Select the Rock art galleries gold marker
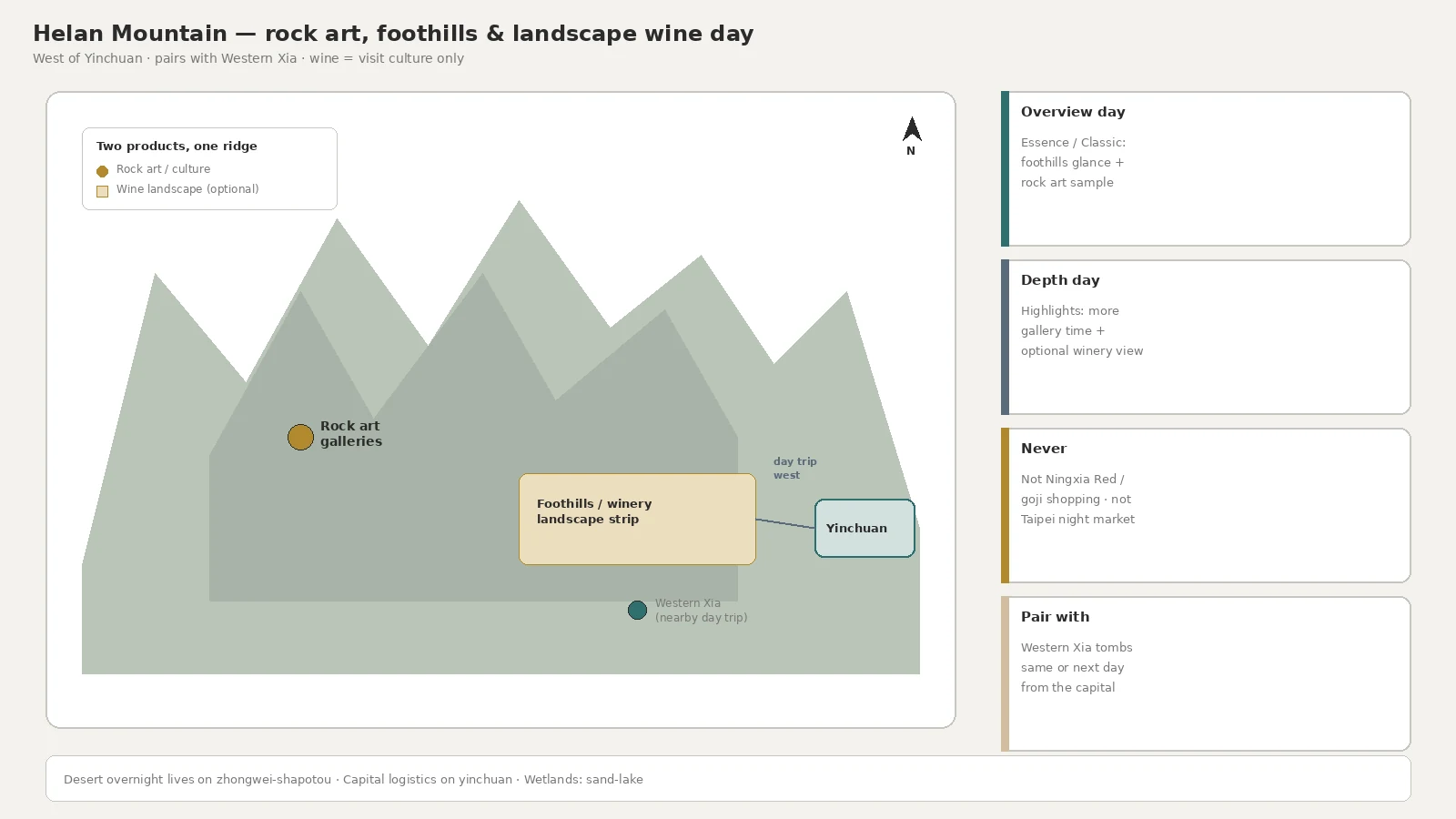Image resolution: width=1456 pixels, height=819 pixels. [x=300, y=437]
